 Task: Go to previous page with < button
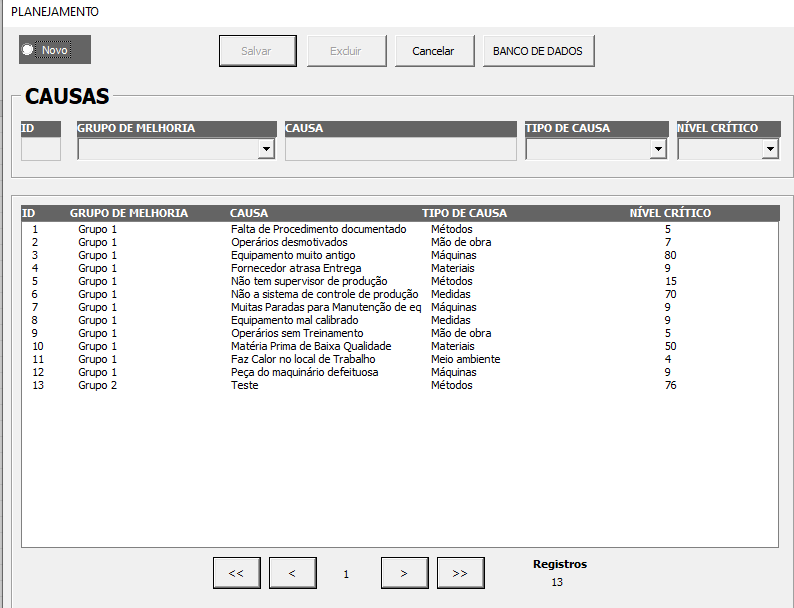(x=293, y=573)
